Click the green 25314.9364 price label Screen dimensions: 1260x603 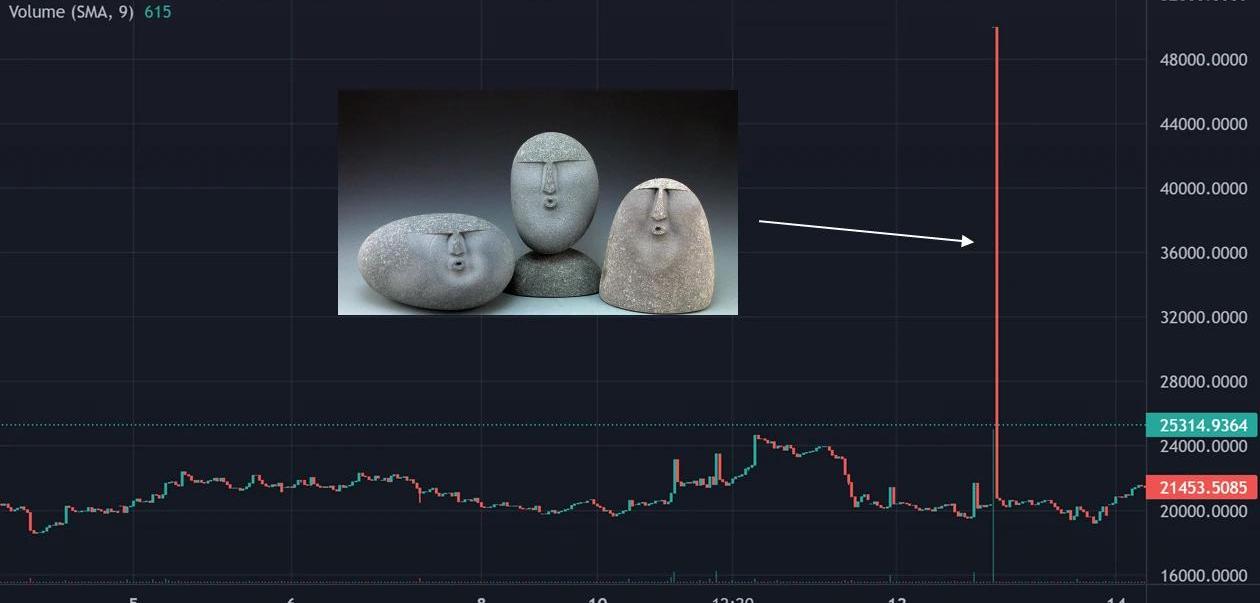[1201, 425]
